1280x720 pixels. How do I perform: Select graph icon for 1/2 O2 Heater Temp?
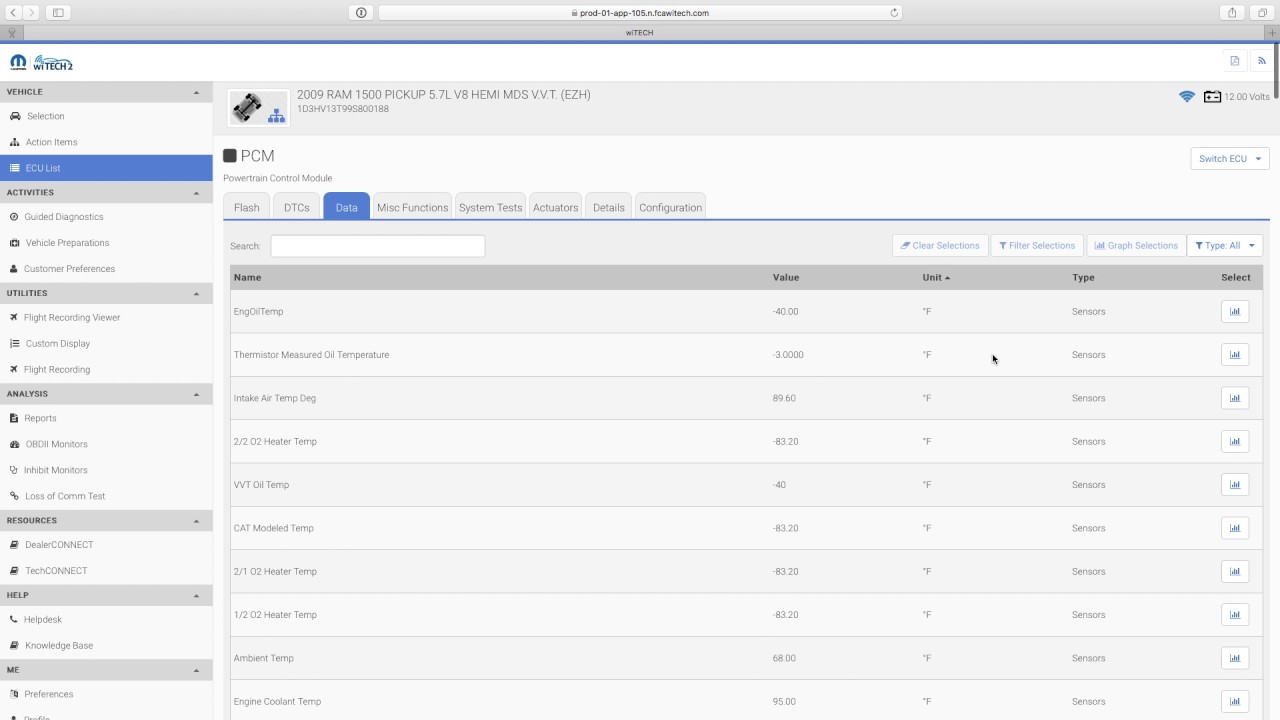click(1235, 615)
